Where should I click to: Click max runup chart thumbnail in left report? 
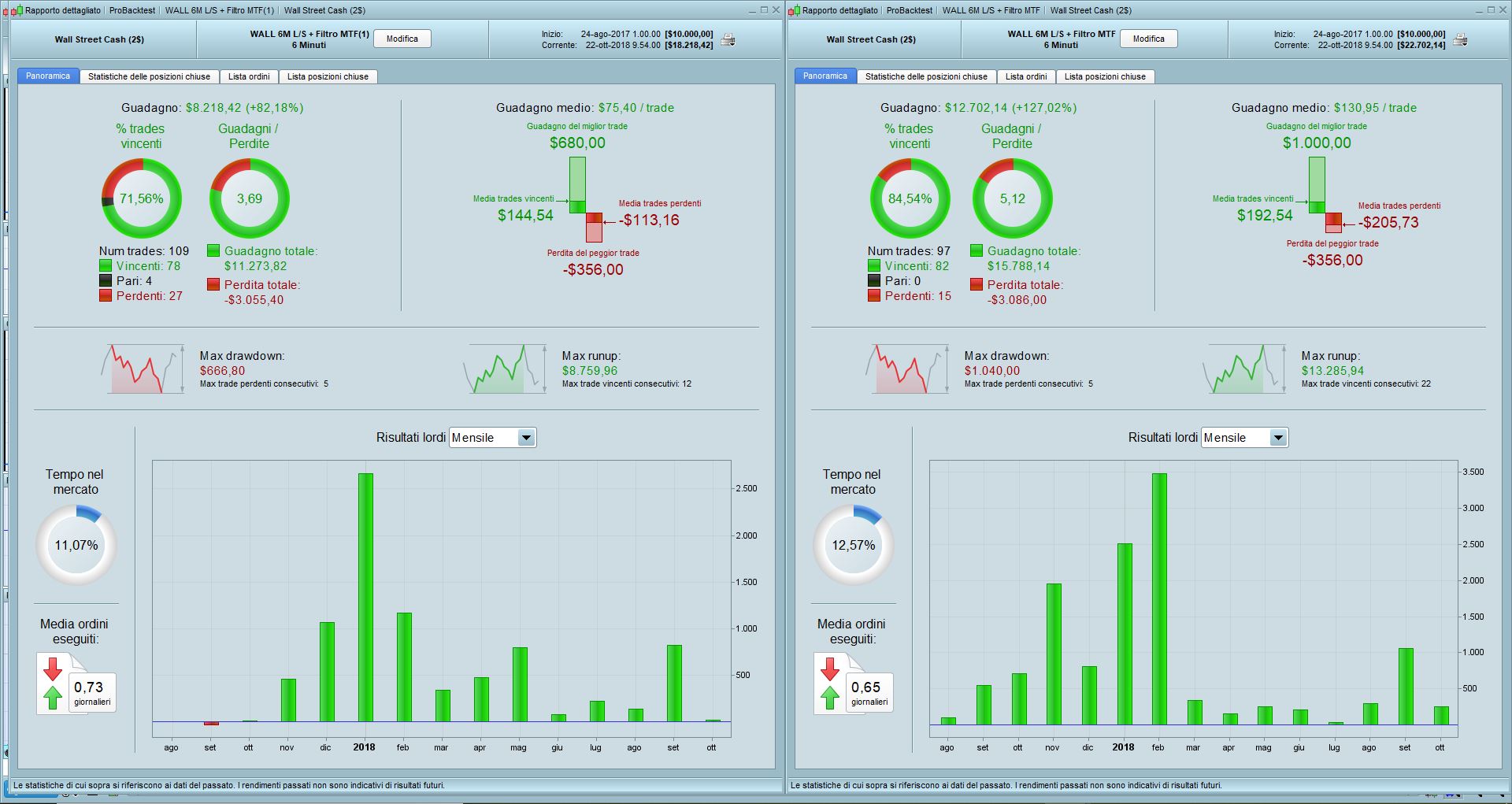[x=504, y=369]
